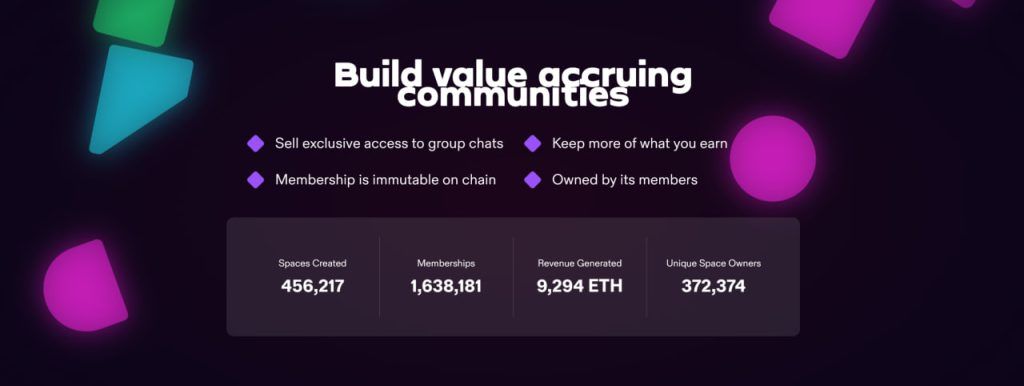Click the magenta square near the top right

[x=822, y=24]
